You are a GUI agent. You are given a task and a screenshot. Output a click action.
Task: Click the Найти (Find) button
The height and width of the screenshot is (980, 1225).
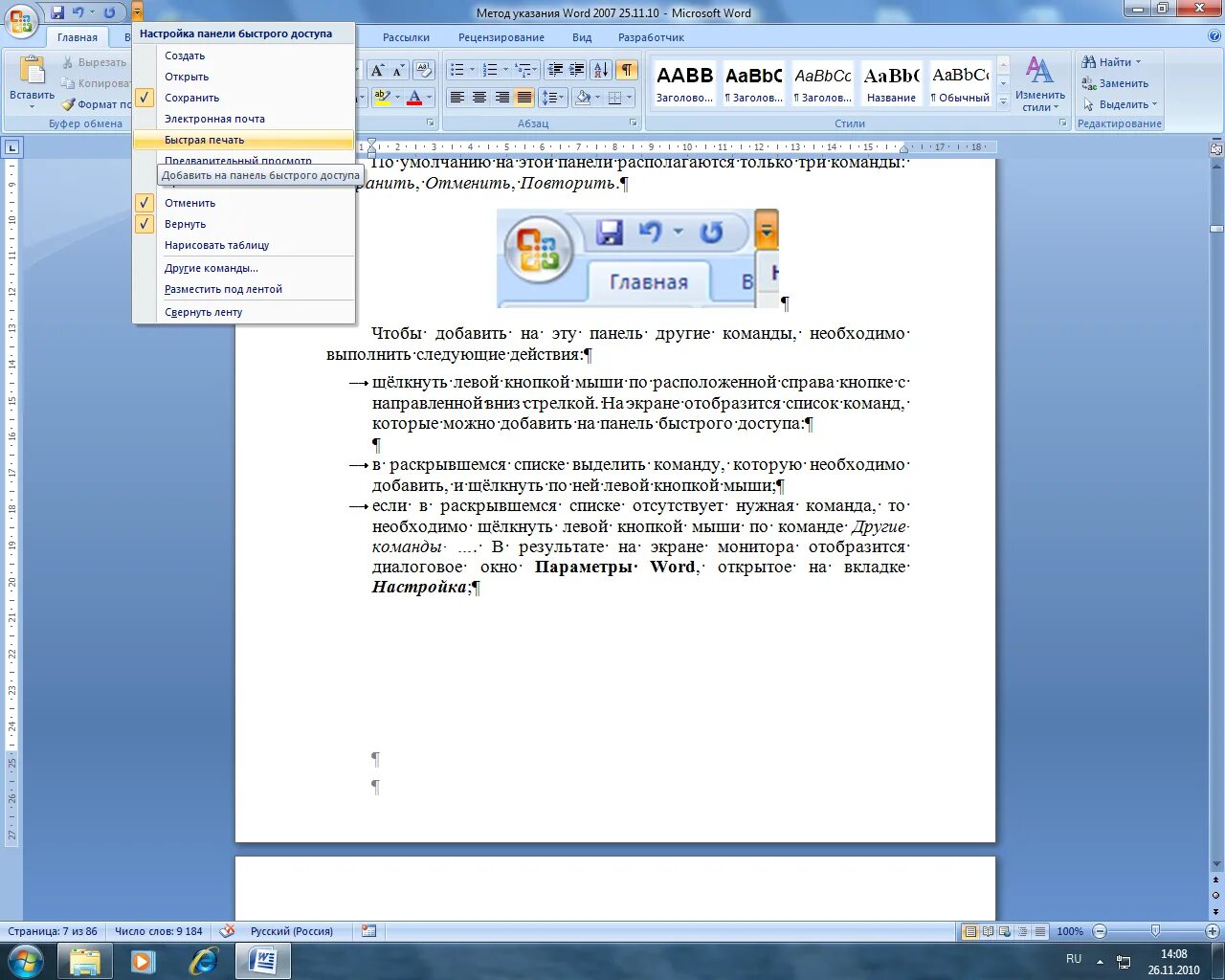point(1111,62)
